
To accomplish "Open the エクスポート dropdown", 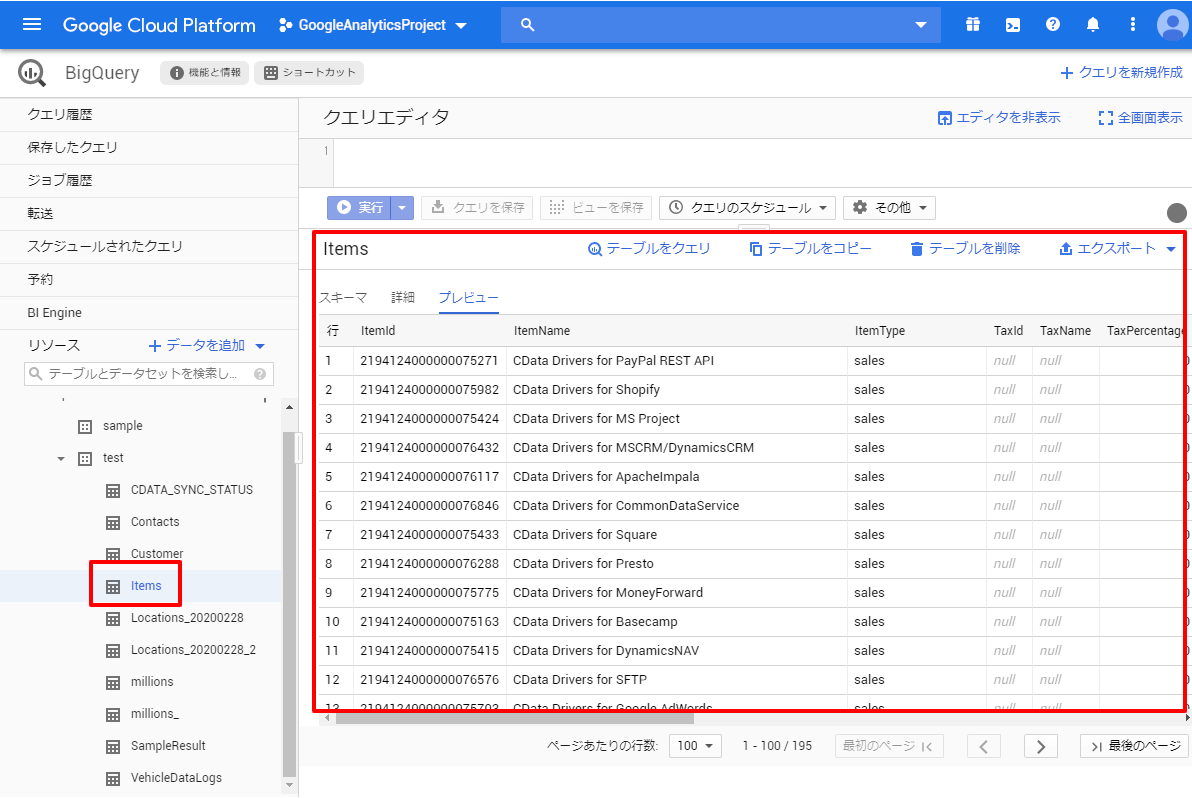I will (1117, 249).
